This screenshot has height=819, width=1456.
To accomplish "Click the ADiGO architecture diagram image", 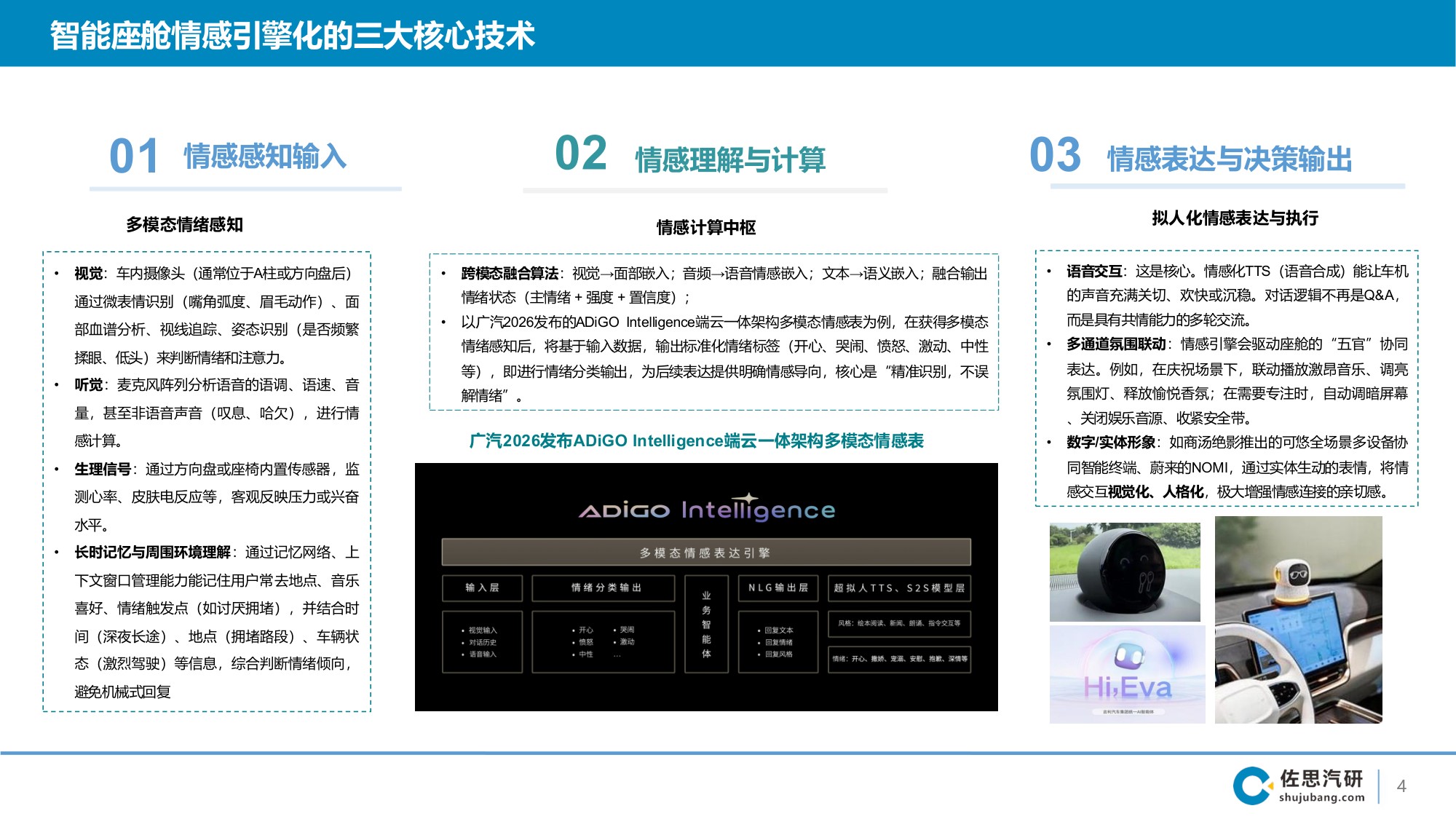I will point(706,587).
